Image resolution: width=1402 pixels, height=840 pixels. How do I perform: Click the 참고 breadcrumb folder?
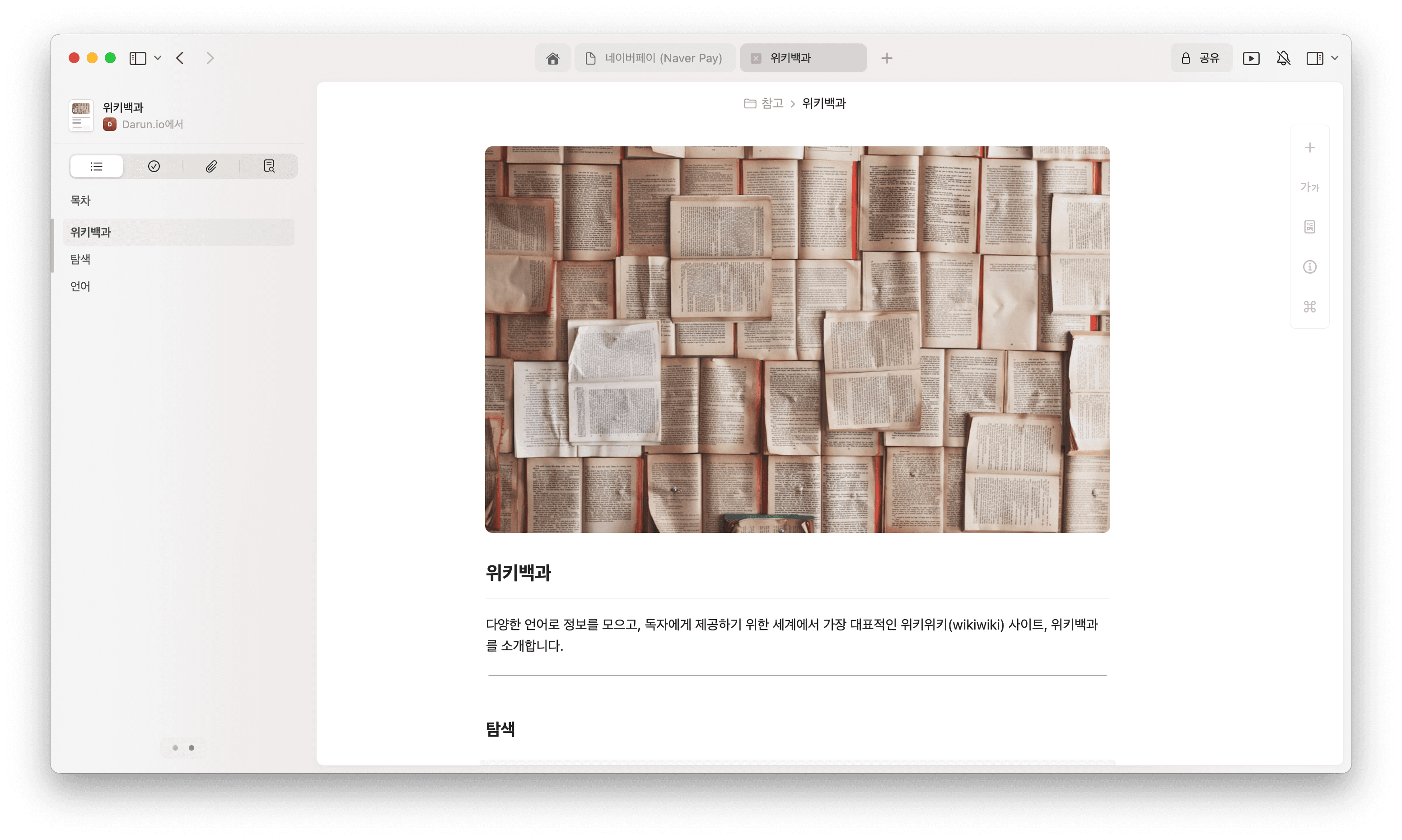coord(772,103)
